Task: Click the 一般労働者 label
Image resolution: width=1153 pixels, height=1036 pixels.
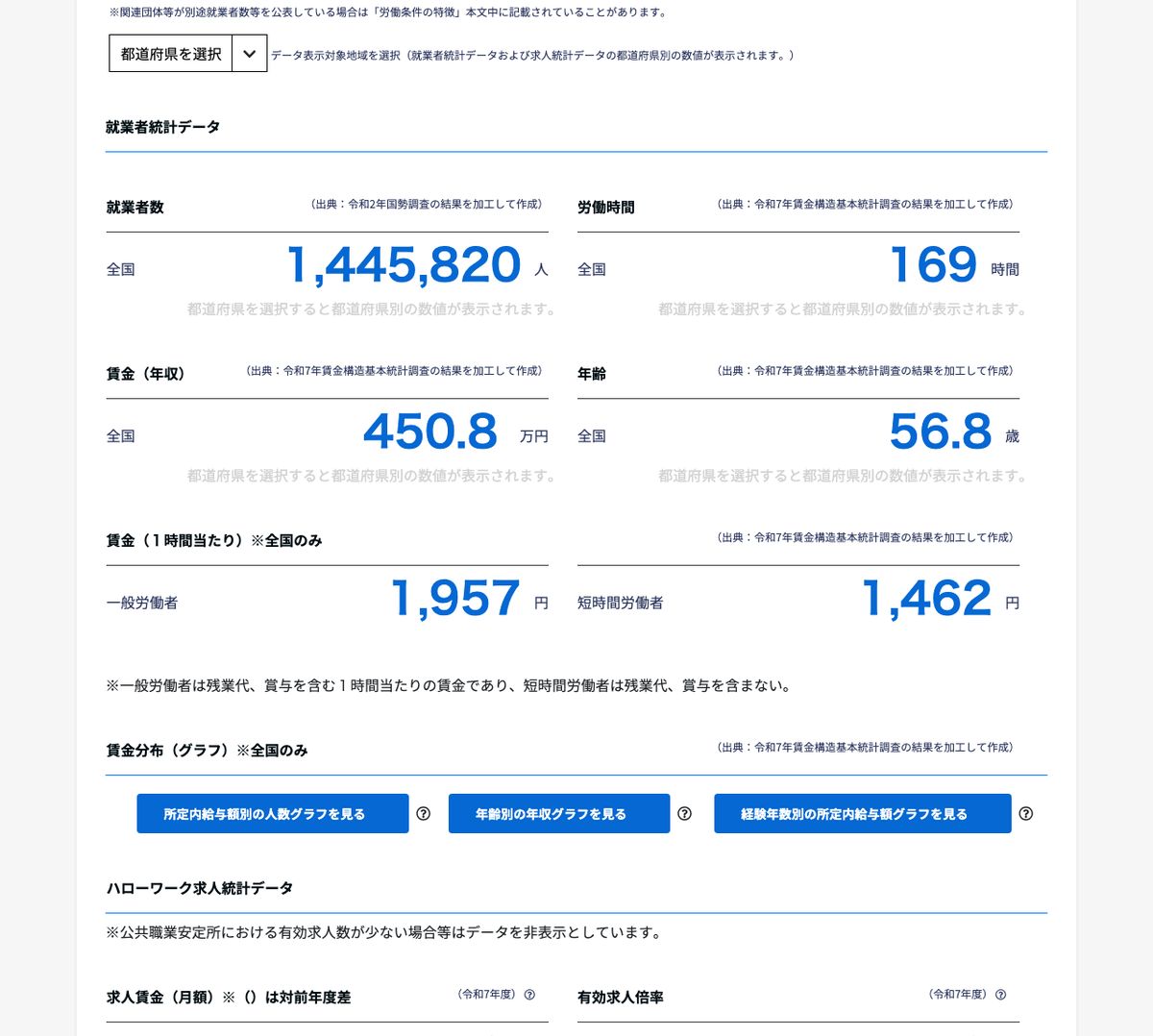Action: (142, 604)
